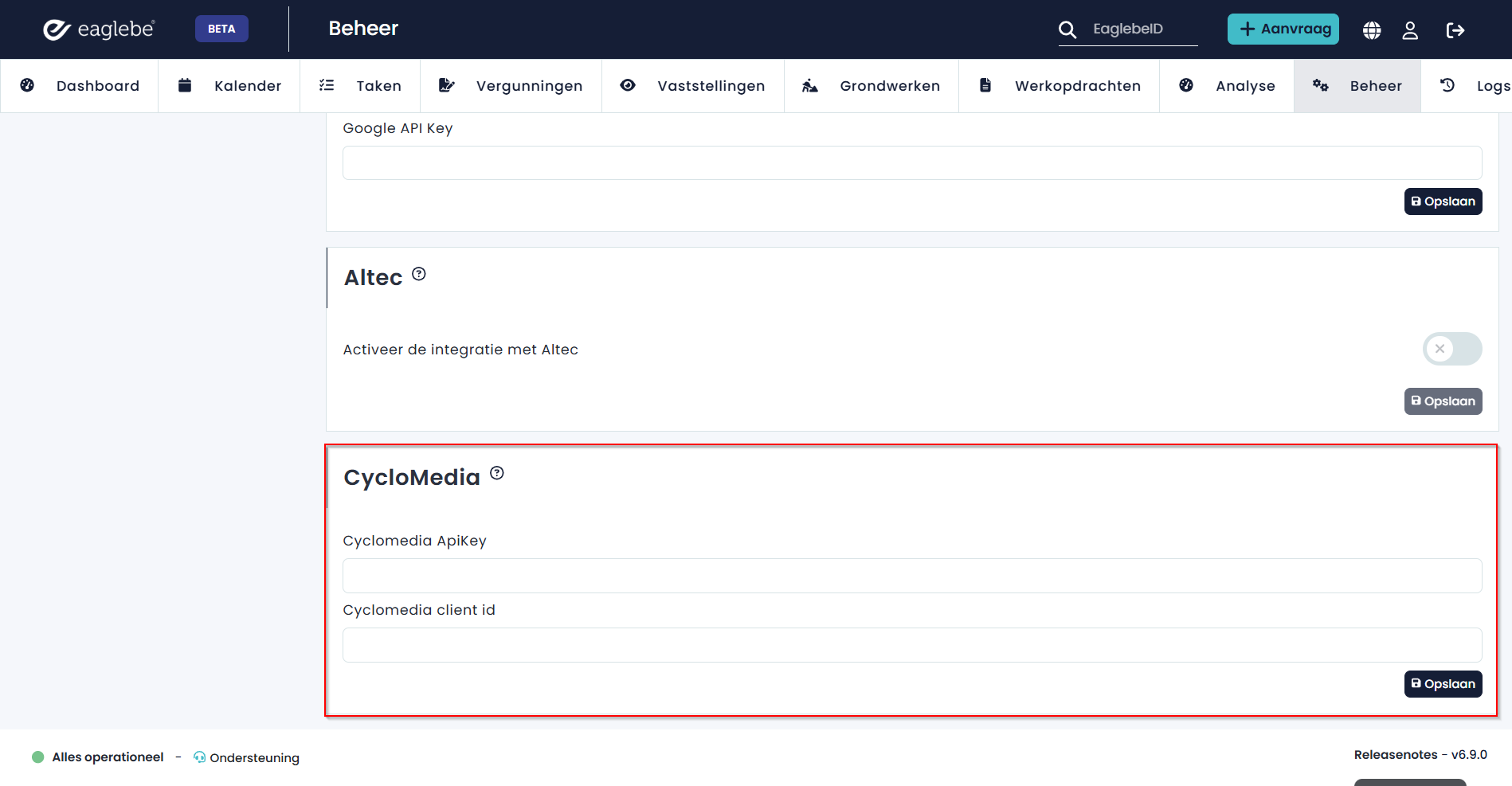Open Werkopdrachten tab
The width and height of the screenshot is (1512, 786).
click(x=1060, y=85)
